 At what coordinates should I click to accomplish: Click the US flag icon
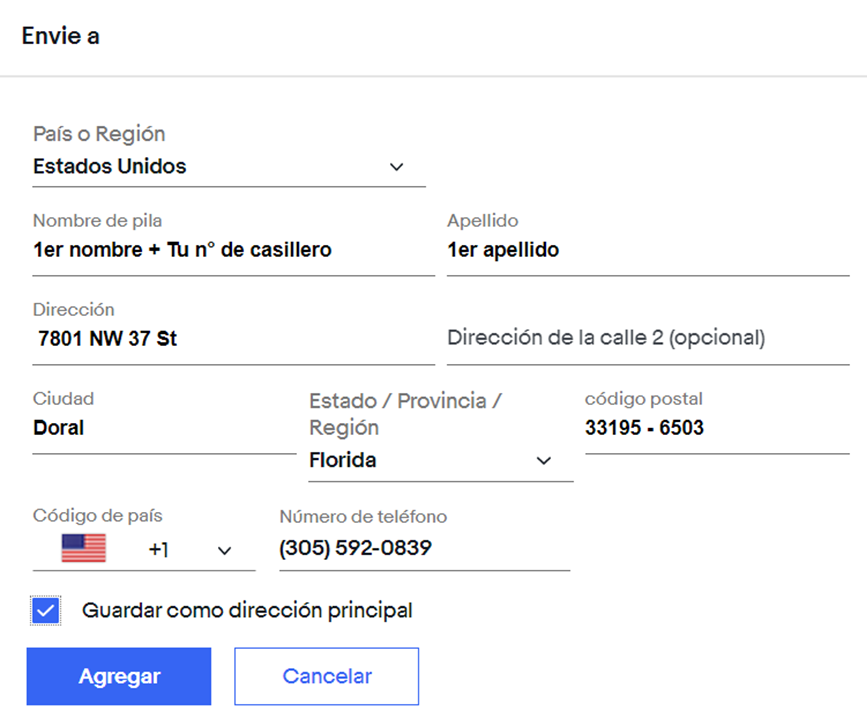83,548
